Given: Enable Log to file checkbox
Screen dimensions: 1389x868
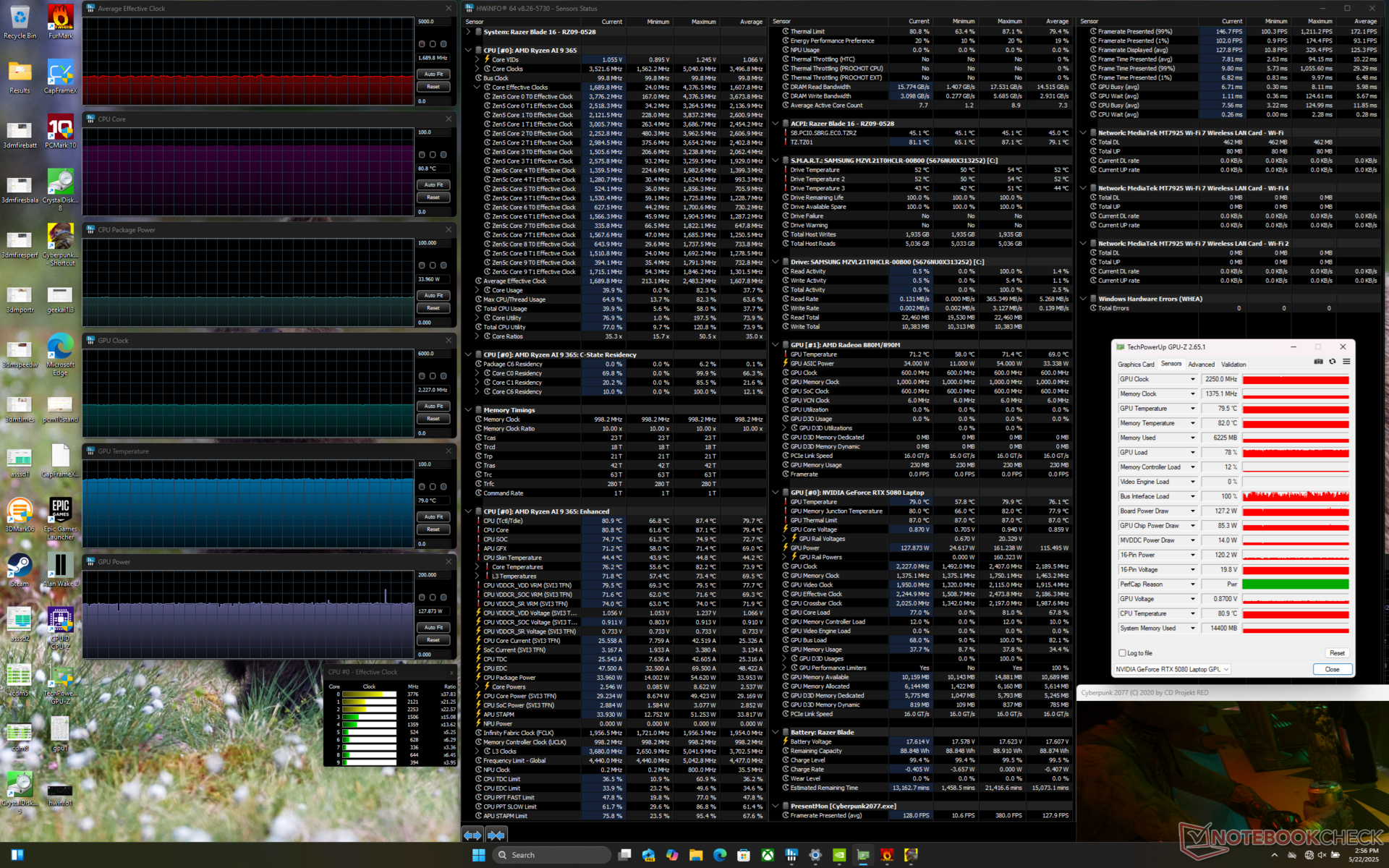Looking at the screenshot, I should click(1123, 653).
